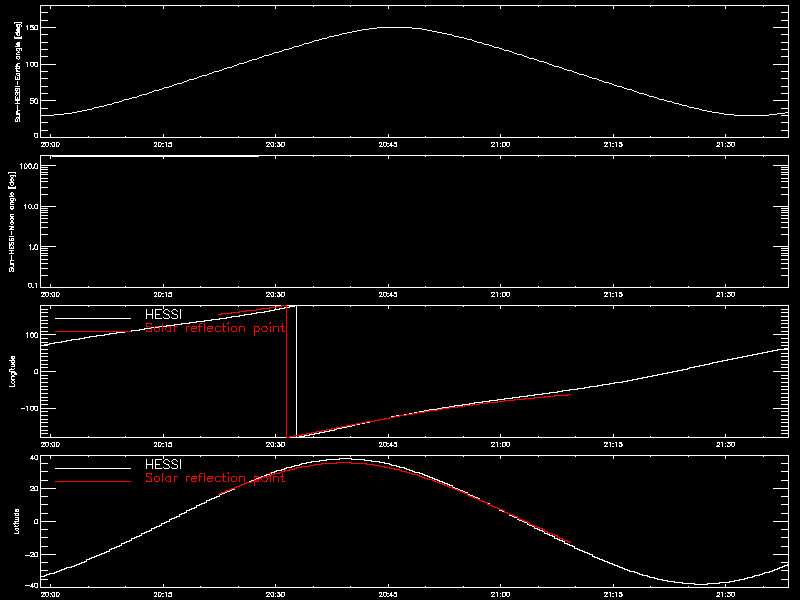Click 20:15 tick label under Earth angle plot
Image resolution: width=800 pixels, height=600 pixels.
(163, 144)
